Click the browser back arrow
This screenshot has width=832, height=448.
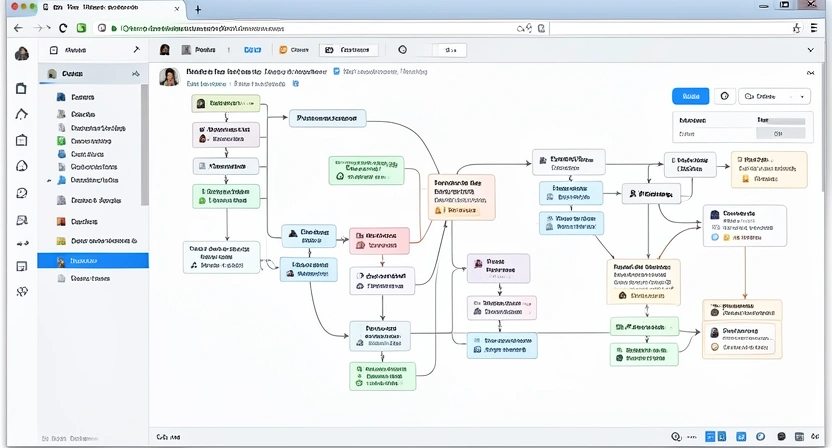click(17, 28)
